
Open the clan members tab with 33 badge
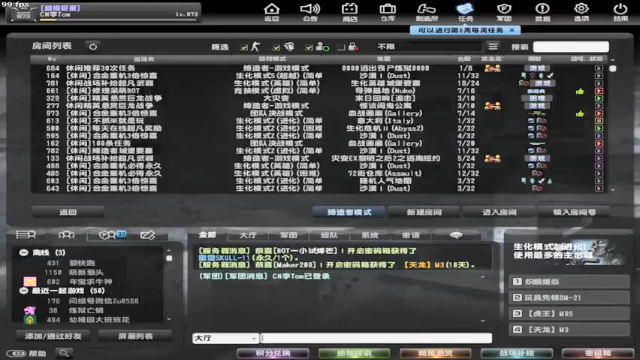coord(111,235)
